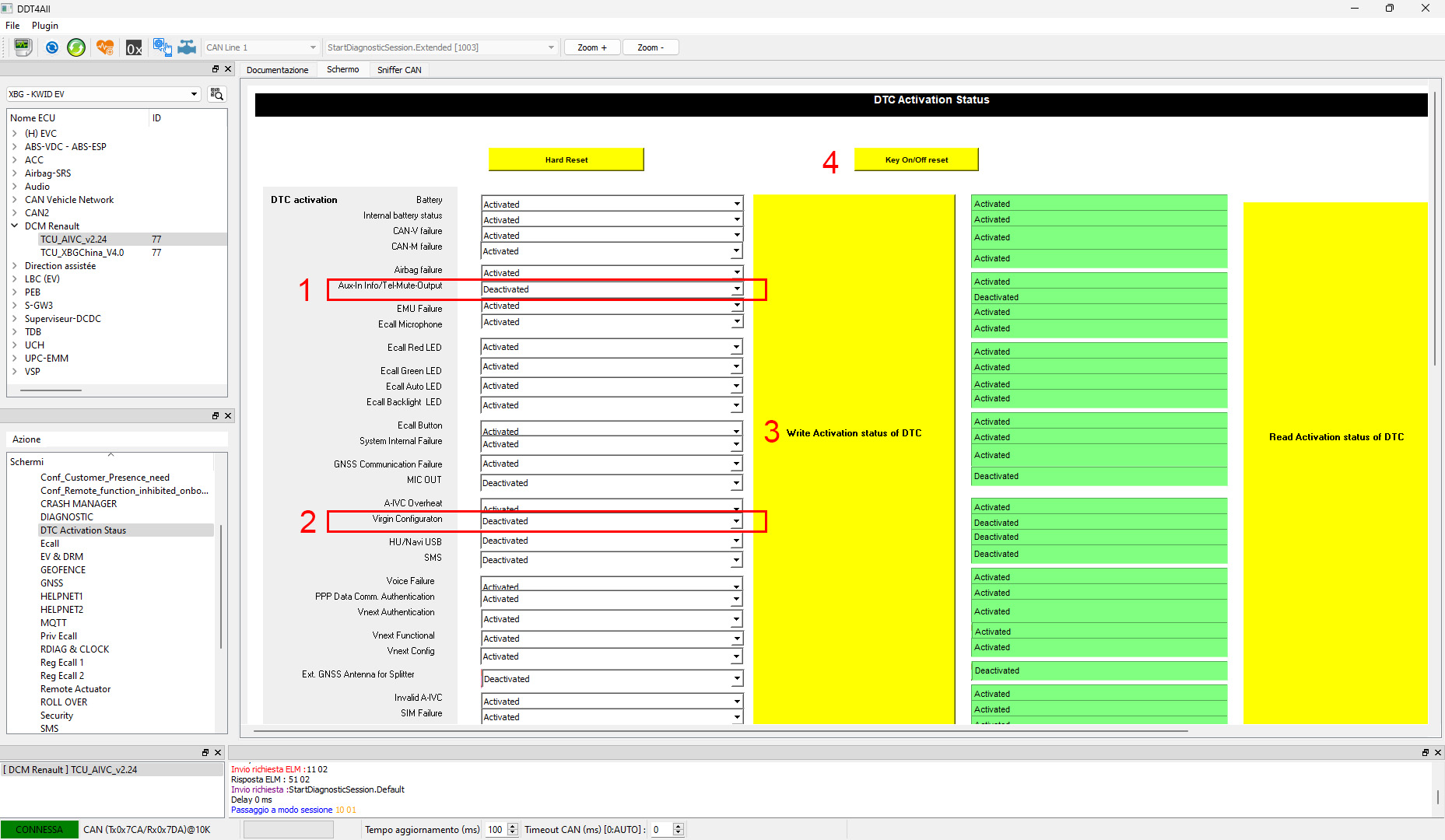Open the Plugin menu
The image size is (1445, 840).
coord(45,26)
